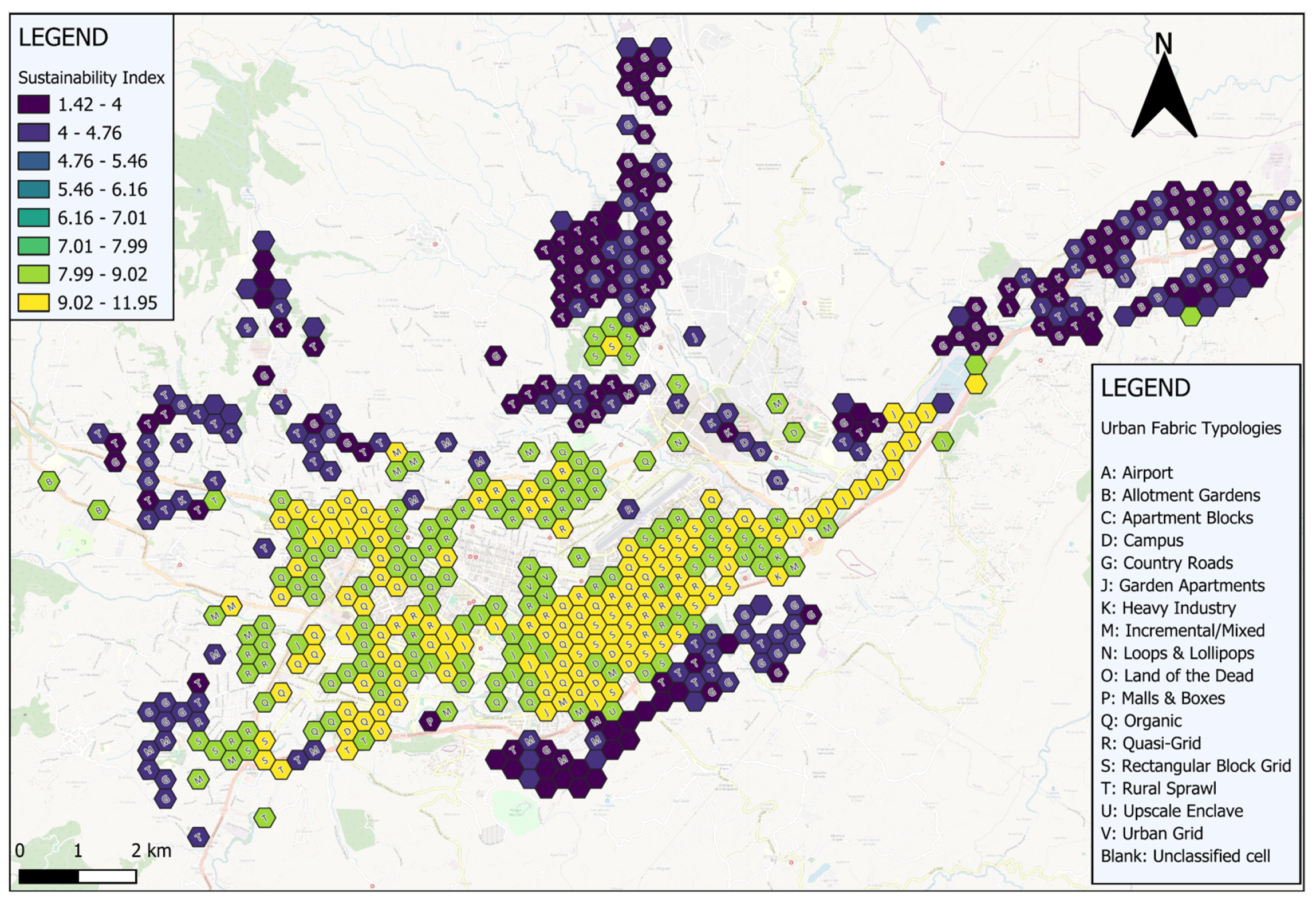The width and height of the screenshot is (1316, 900).
Task: Click the black-and-white scale bar
Action: (77, 876)
